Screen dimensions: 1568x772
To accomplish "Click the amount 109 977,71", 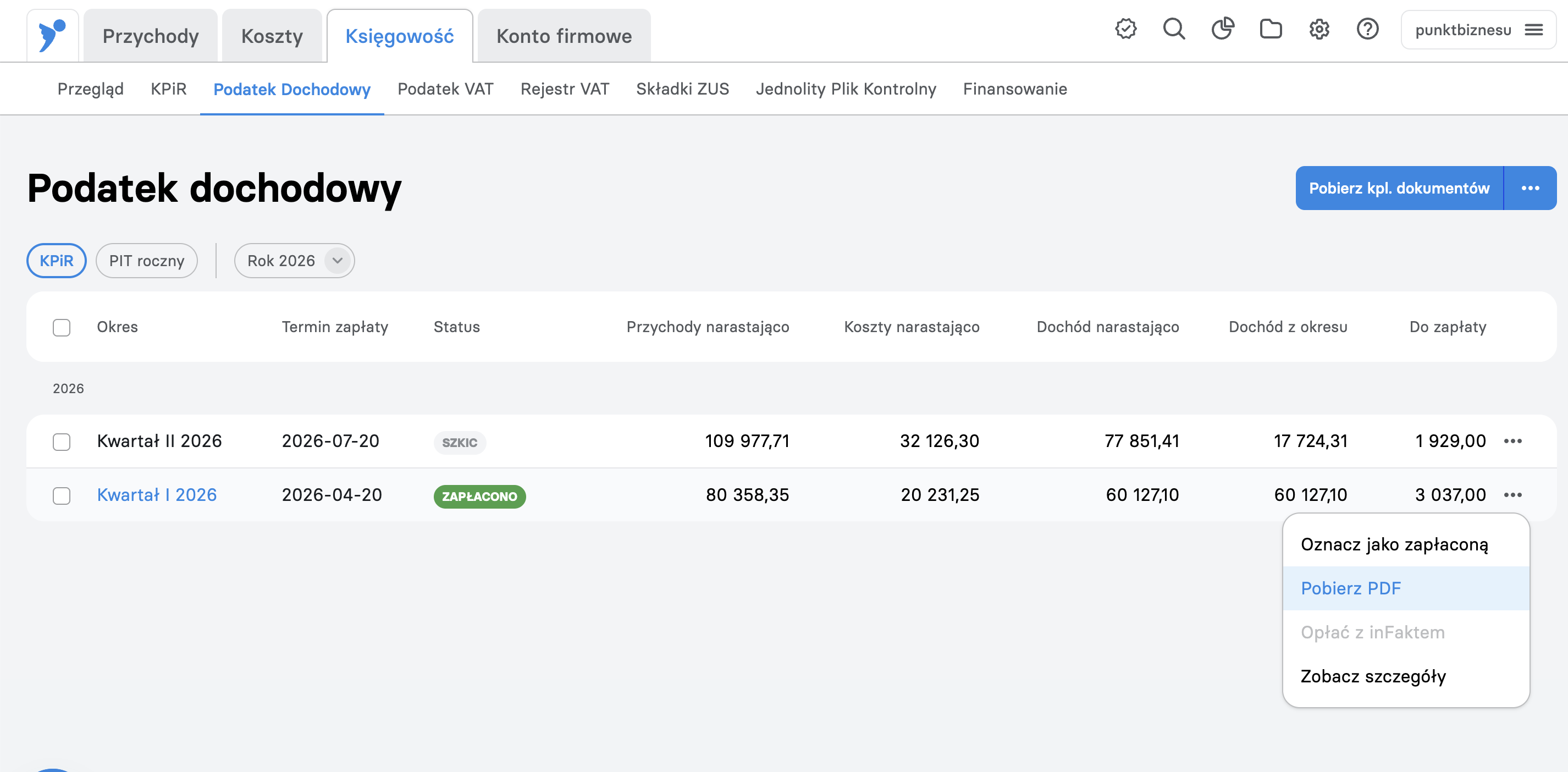I will 747,441.
